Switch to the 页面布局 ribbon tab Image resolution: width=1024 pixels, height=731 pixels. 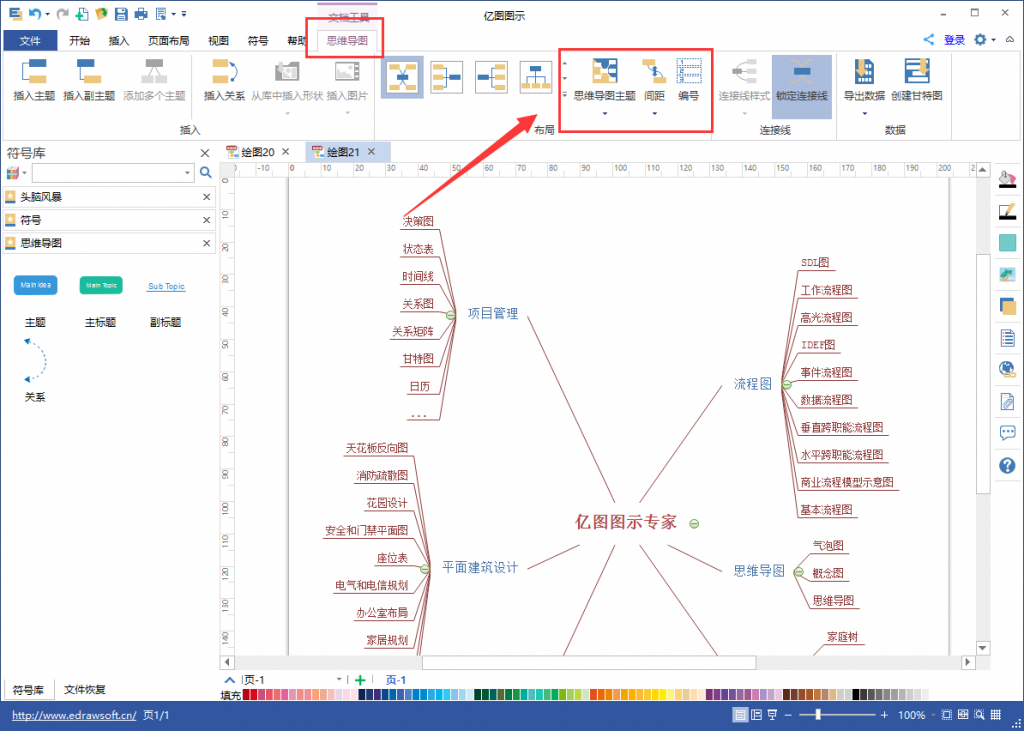[168, 41]
